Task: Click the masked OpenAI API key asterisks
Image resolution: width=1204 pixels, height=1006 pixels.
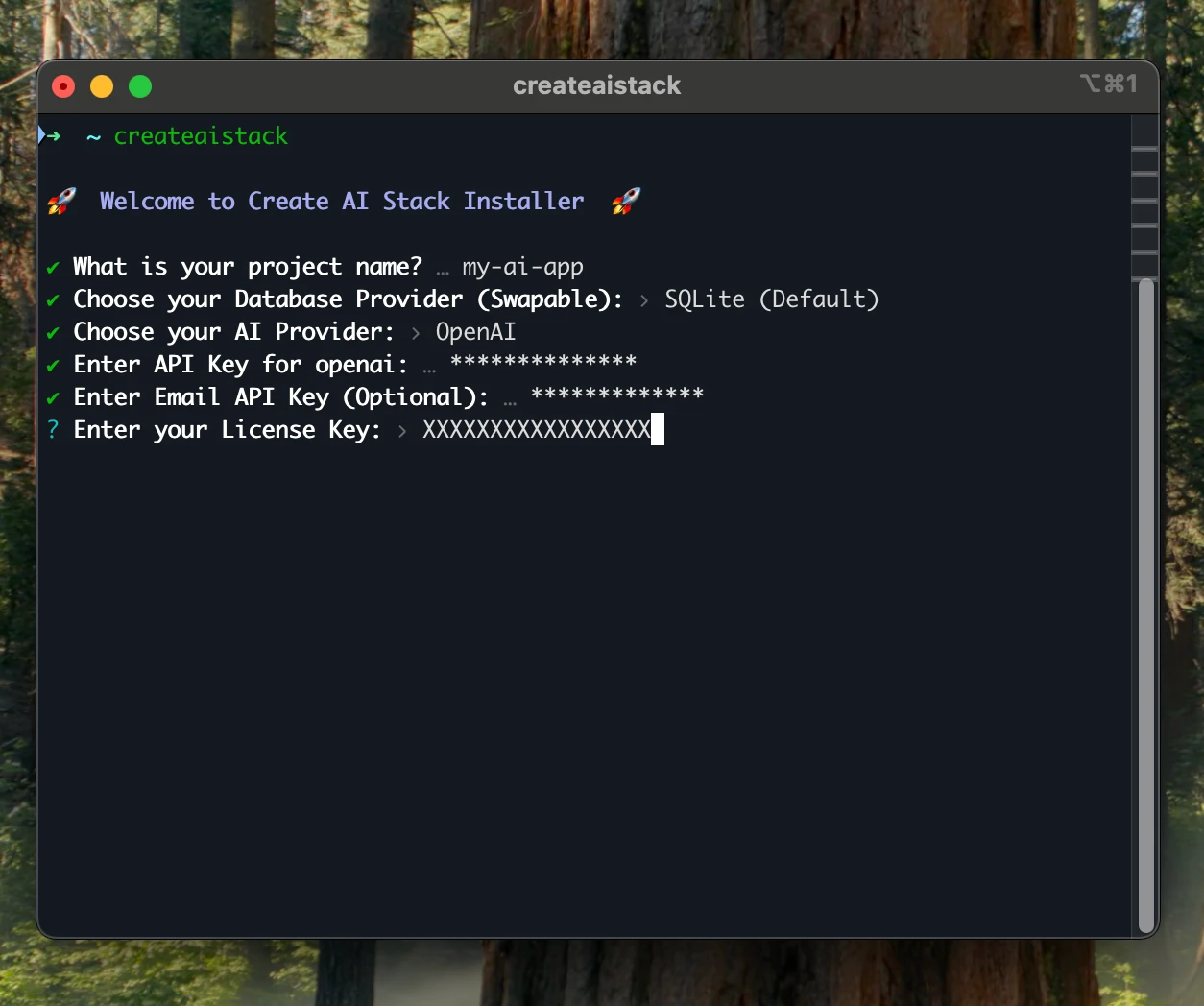Action: coord(542,363)
